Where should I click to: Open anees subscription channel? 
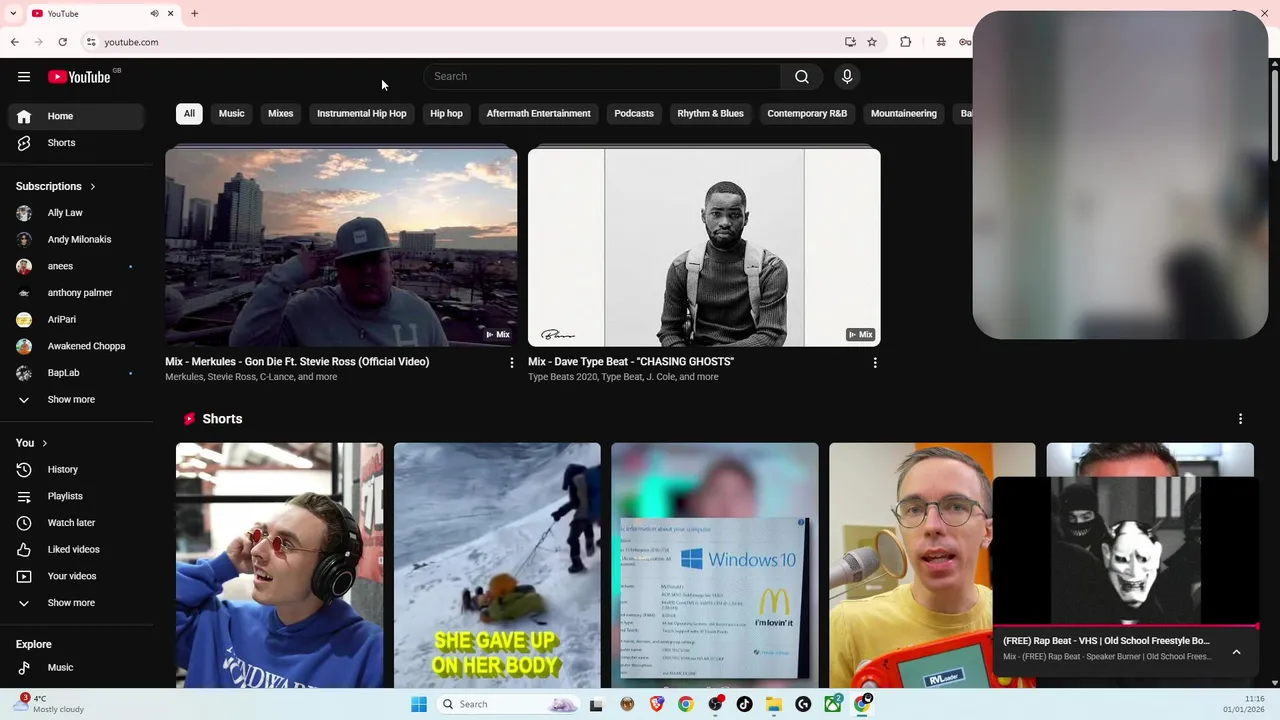[77, 266]
